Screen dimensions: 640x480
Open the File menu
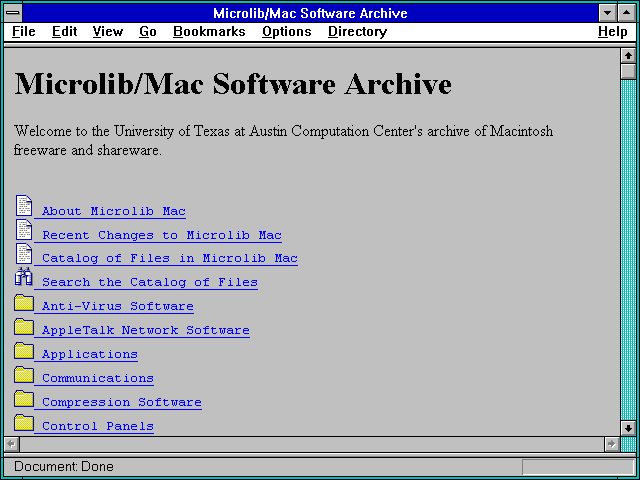(x=24, y=31)
